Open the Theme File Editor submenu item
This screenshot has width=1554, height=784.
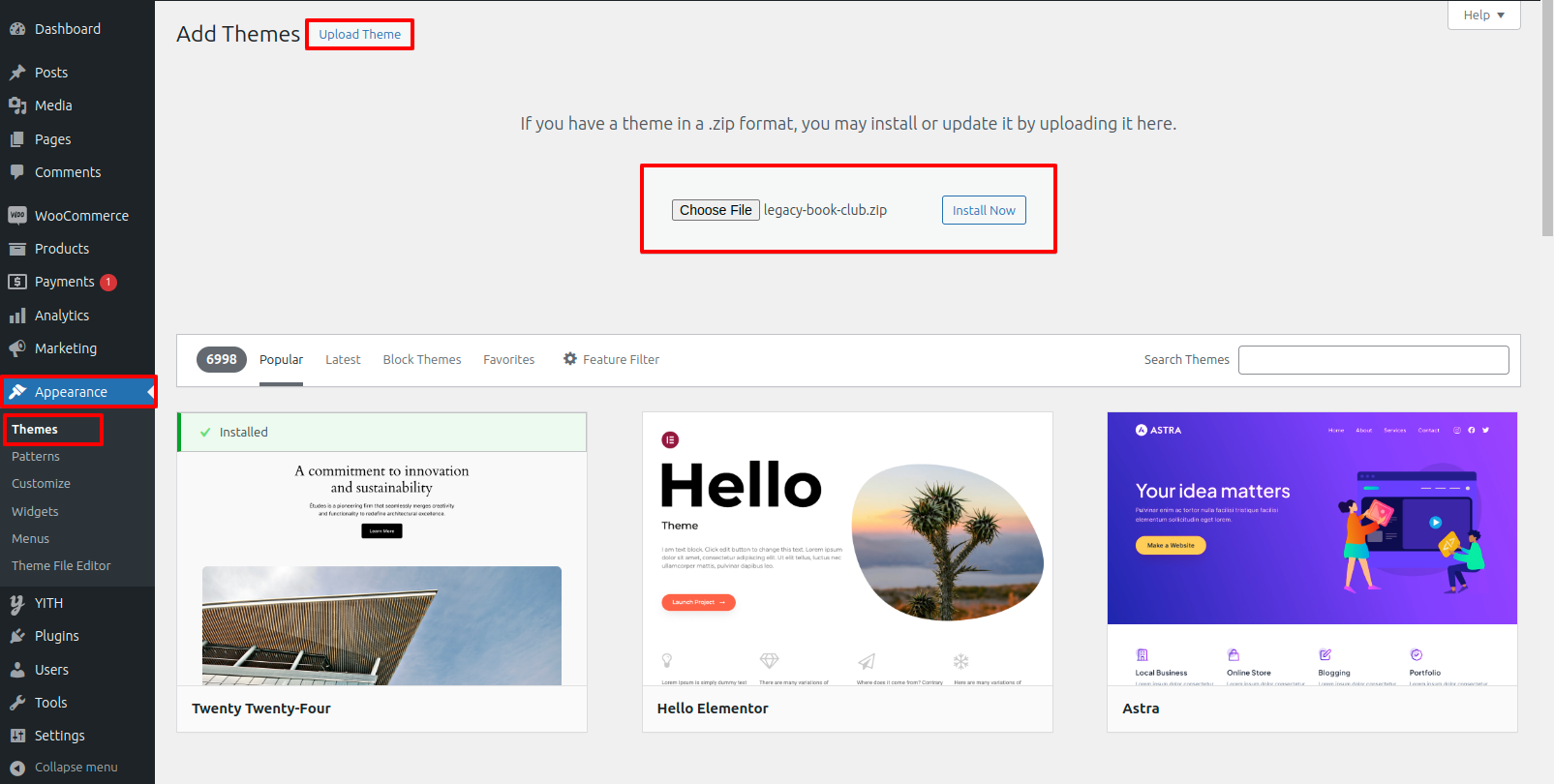pos(61,566)
